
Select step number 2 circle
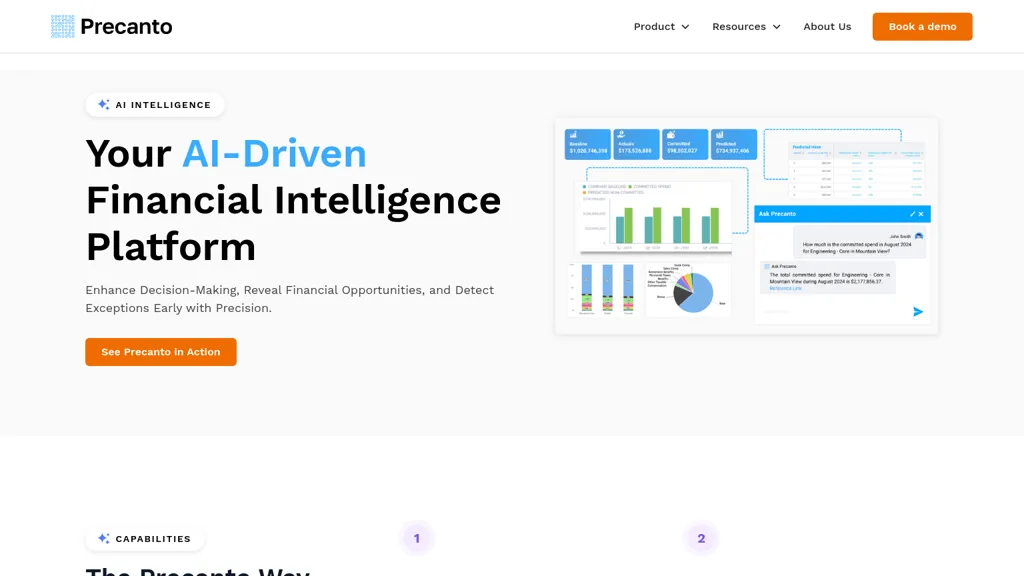pos(701,539)
